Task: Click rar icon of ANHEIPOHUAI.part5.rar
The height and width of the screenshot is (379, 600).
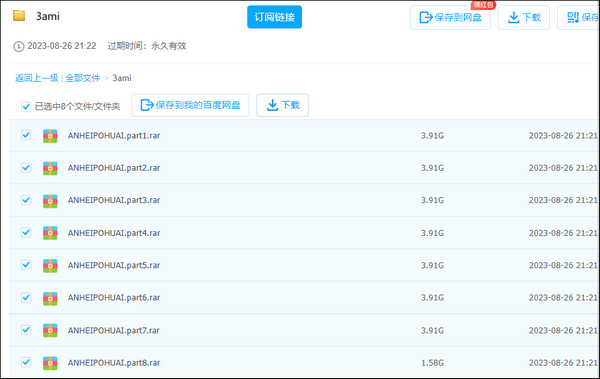Action: [x=50, y=265]
